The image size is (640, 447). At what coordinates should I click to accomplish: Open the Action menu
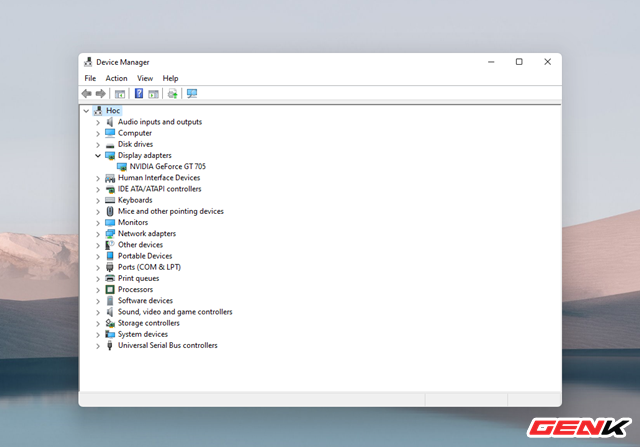(116, 78)
